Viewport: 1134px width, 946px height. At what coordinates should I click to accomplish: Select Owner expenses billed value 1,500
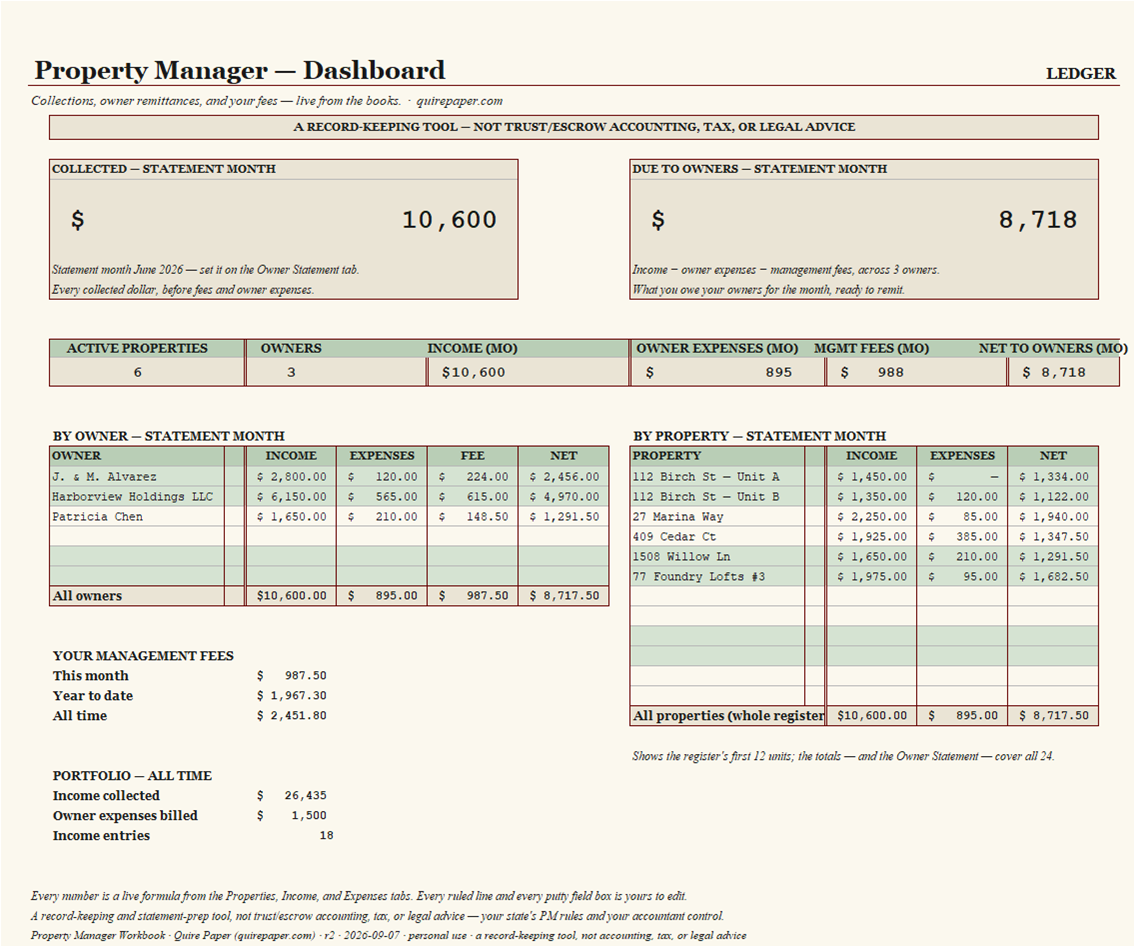(291, 816)
